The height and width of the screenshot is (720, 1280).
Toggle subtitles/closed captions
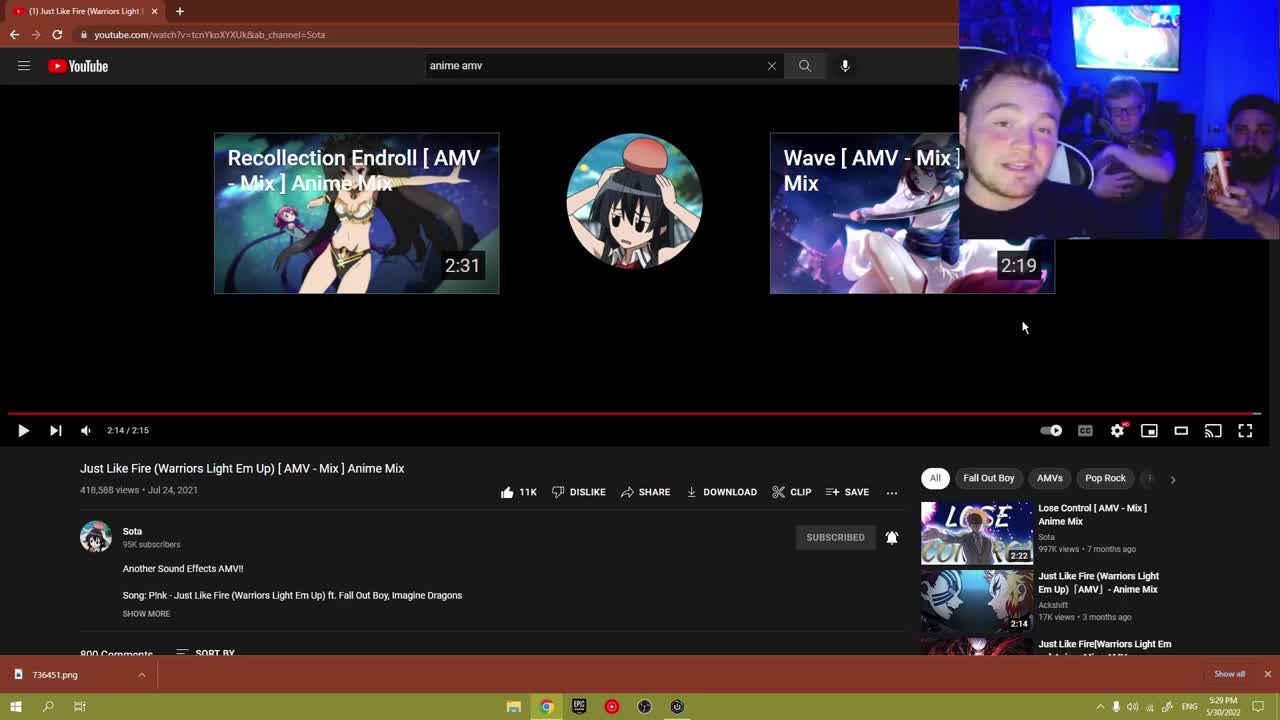tap(1085, 431)
